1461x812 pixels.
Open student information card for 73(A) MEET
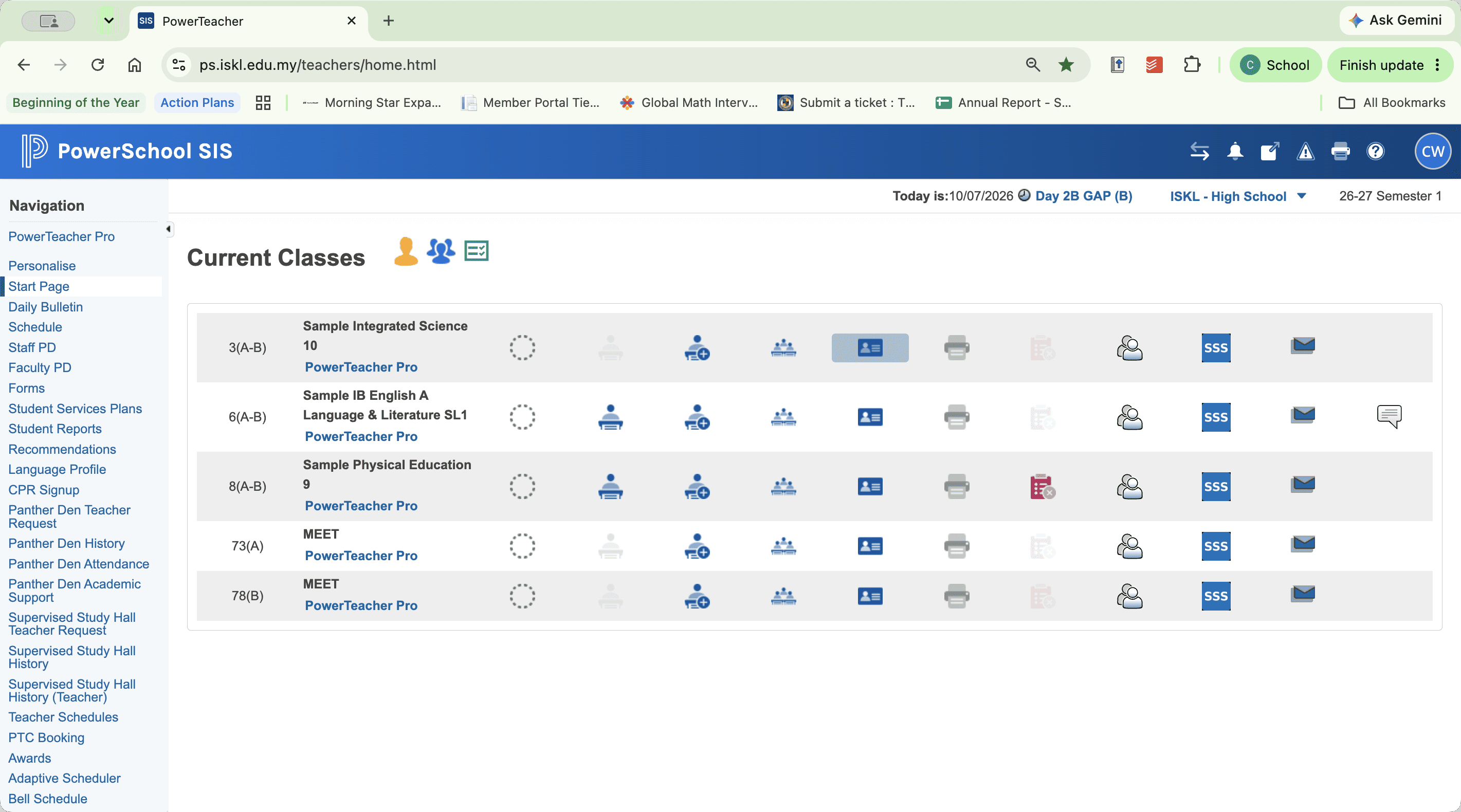tap(870, 547)
